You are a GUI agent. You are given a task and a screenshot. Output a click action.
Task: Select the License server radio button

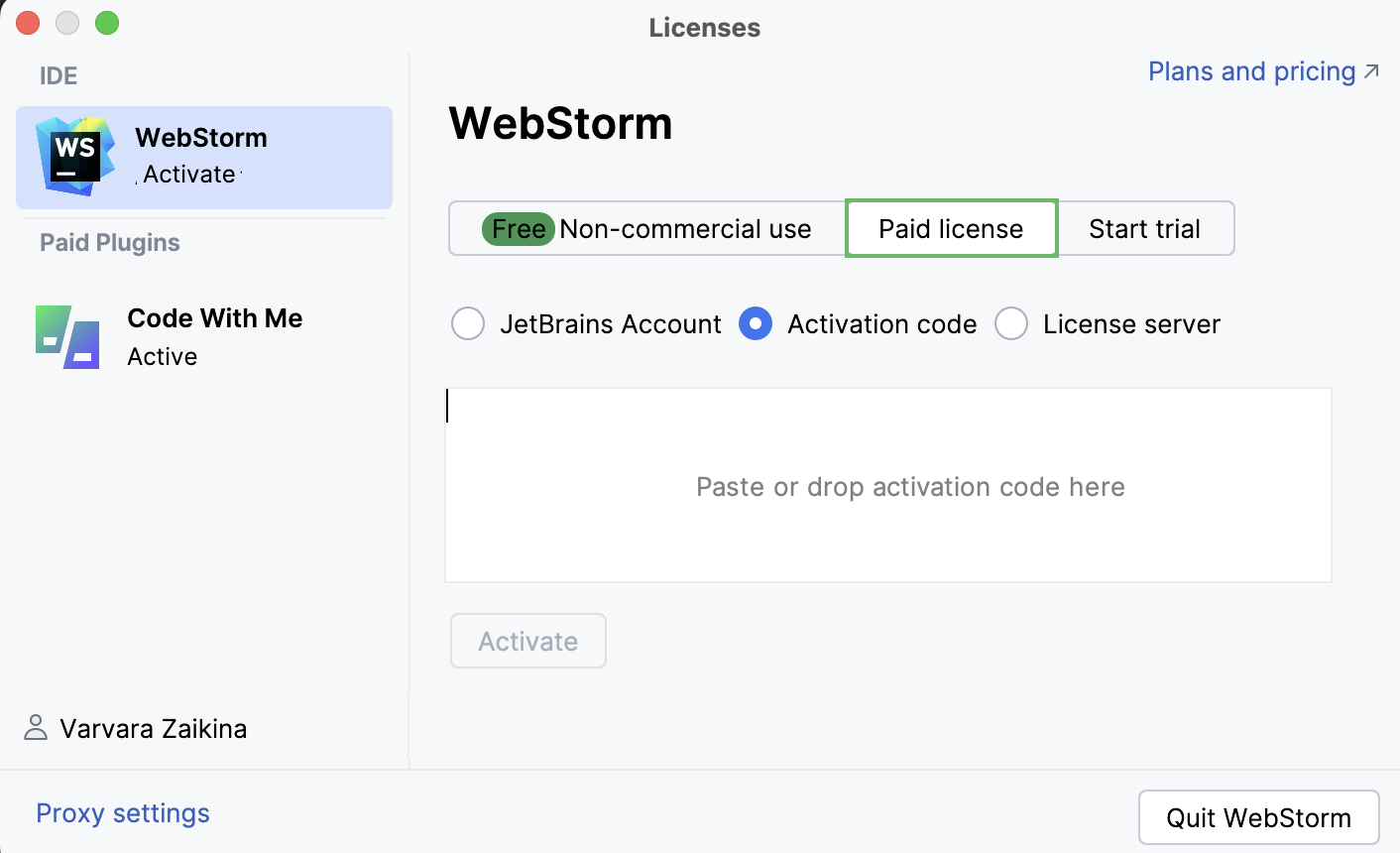1010,323
